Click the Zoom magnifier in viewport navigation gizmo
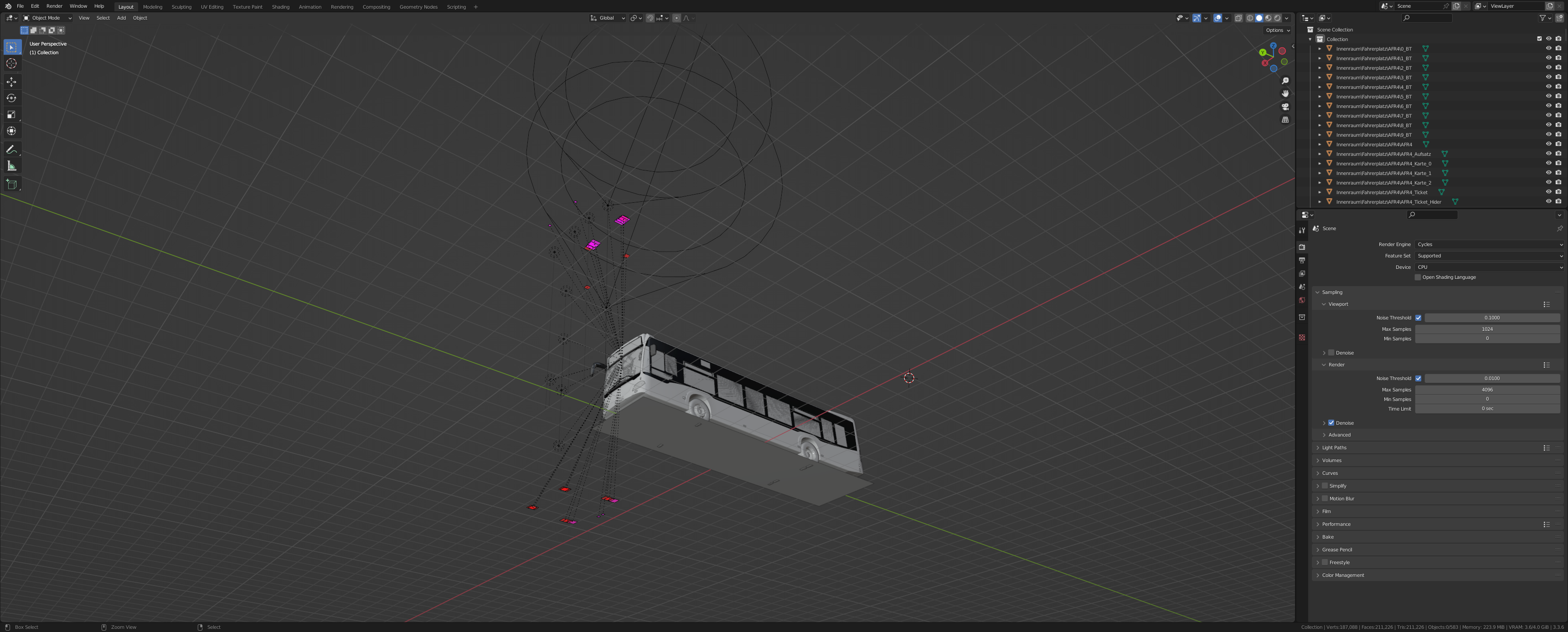This screenshot has height=632, width=1568. click(x=1285, y=80)
